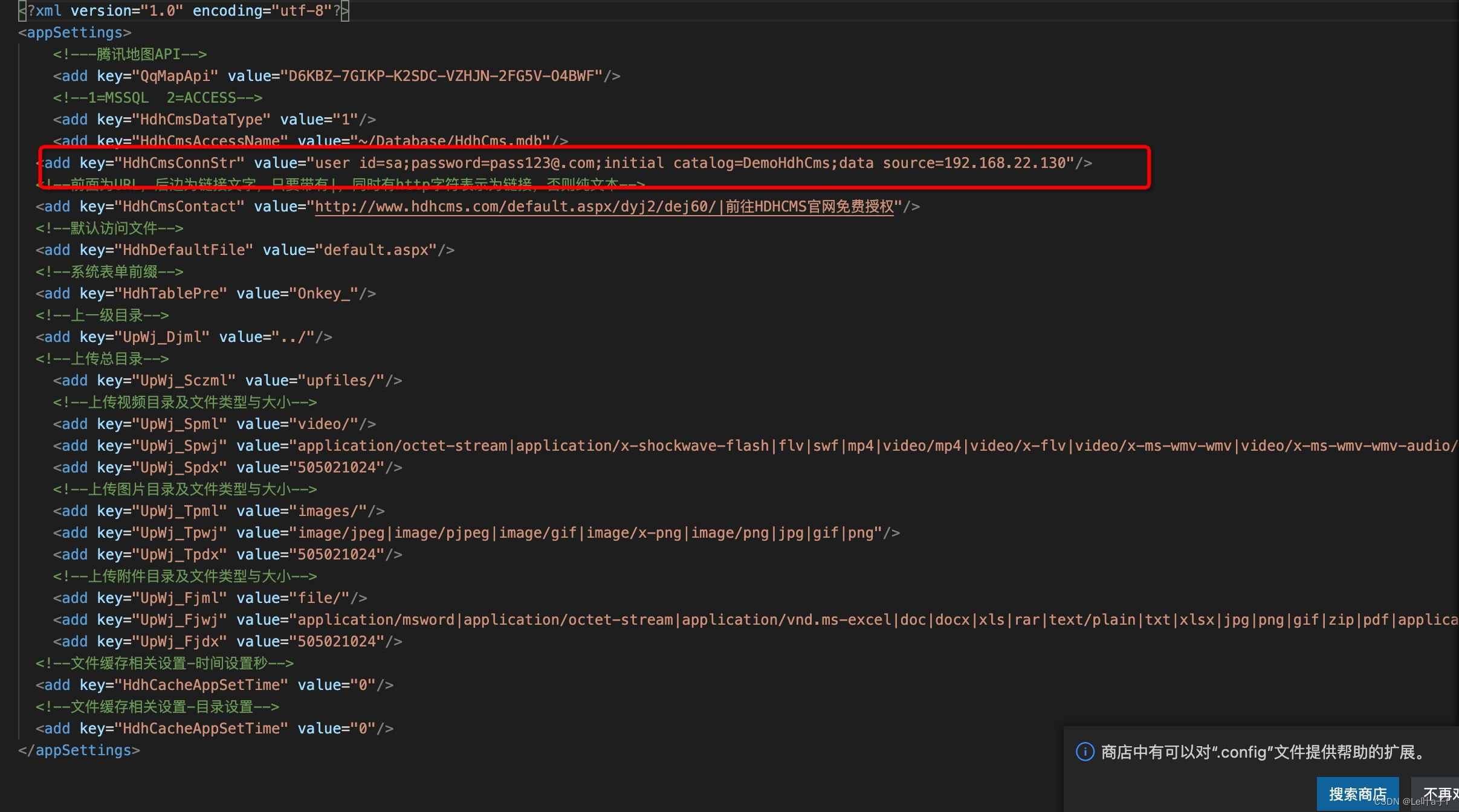
Task: Click the UpWj_Djml key line
Action: click(x=184, y=337)
